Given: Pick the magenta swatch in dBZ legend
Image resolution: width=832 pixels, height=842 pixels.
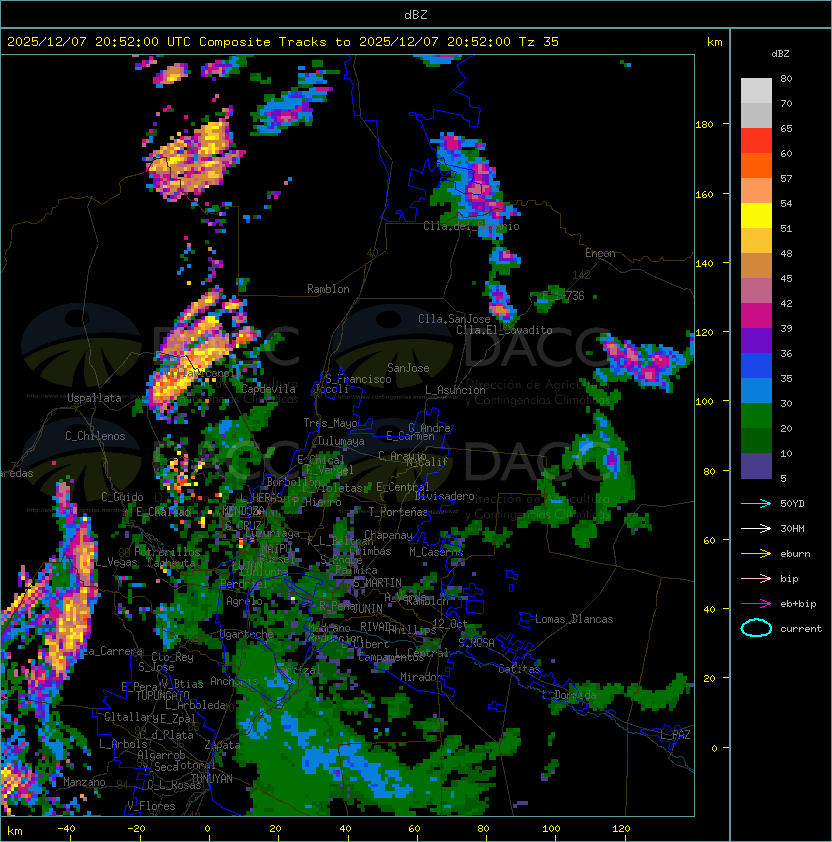Looking at the screenshot, I should click(756, 316).
